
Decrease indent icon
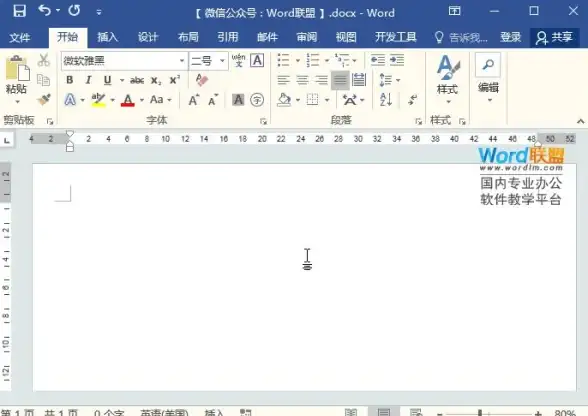pos(378,60)
